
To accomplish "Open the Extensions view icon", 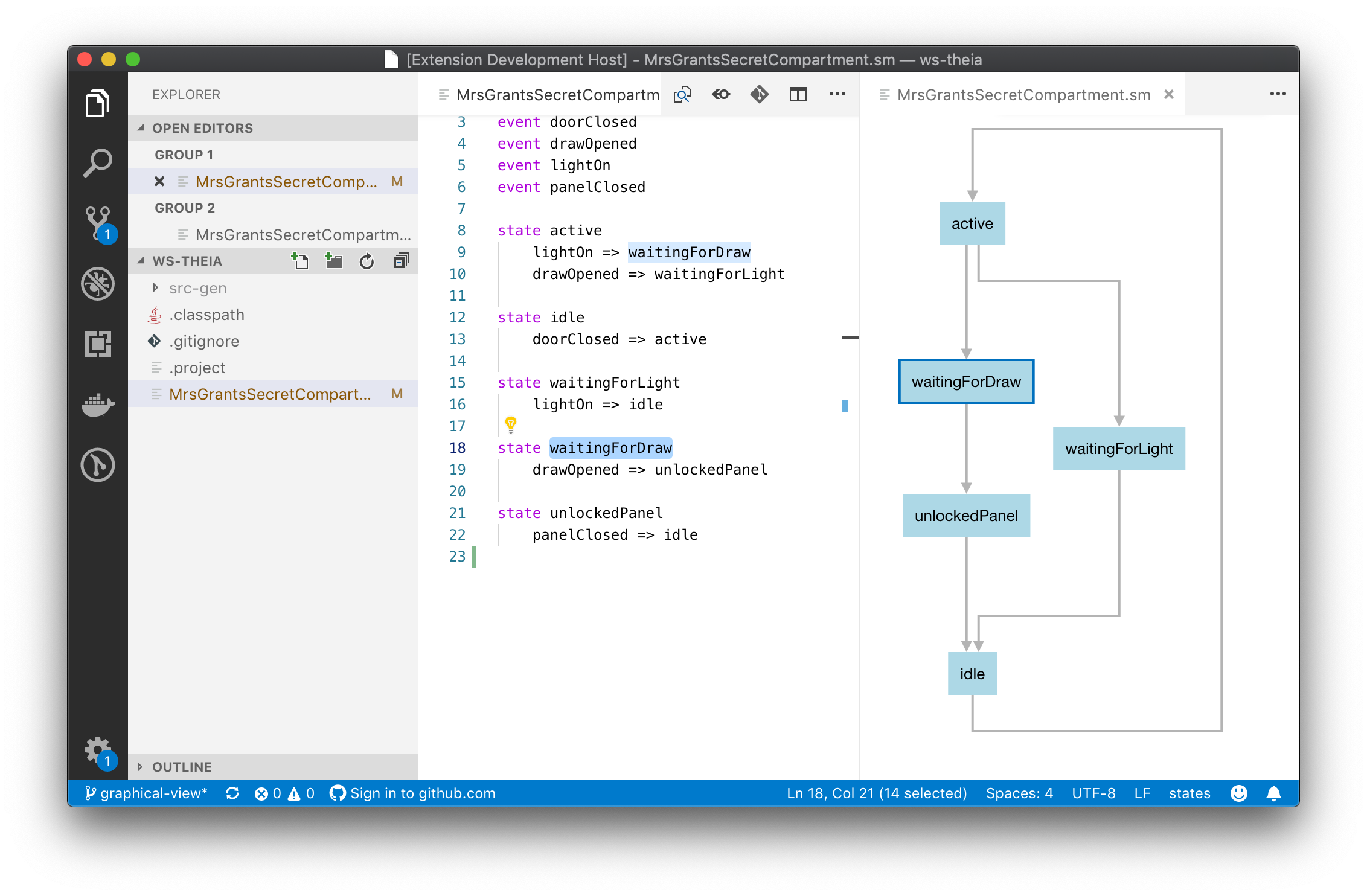I will (98, 344).
